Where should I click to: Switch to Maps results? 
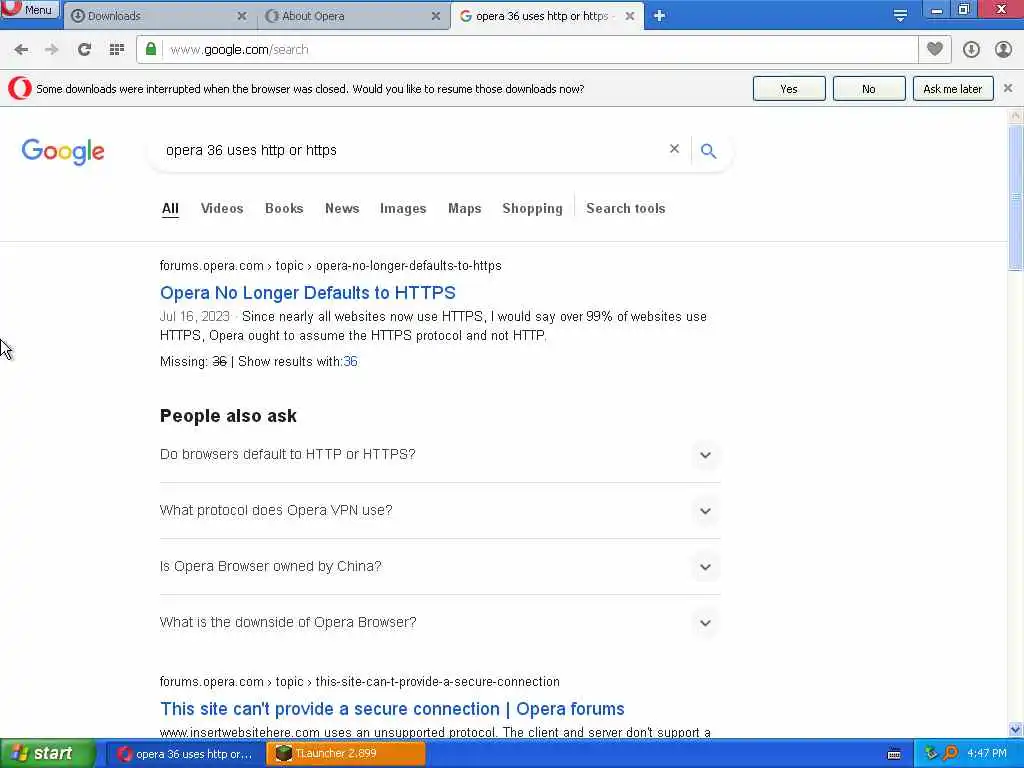point(464,208)
